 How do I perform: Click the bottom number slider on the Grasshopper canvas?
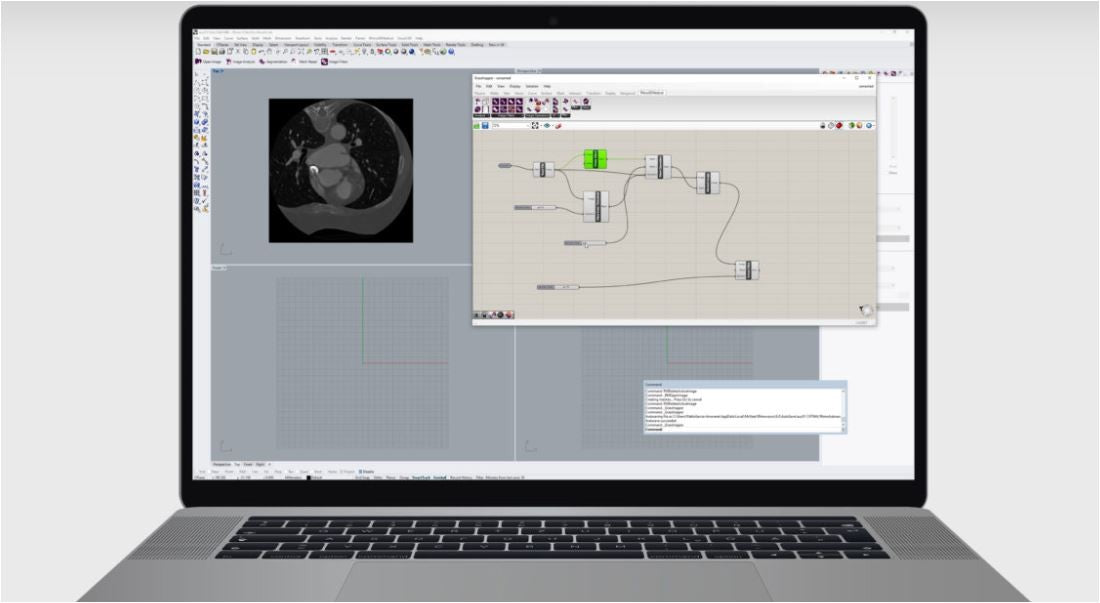click(558, 287)
